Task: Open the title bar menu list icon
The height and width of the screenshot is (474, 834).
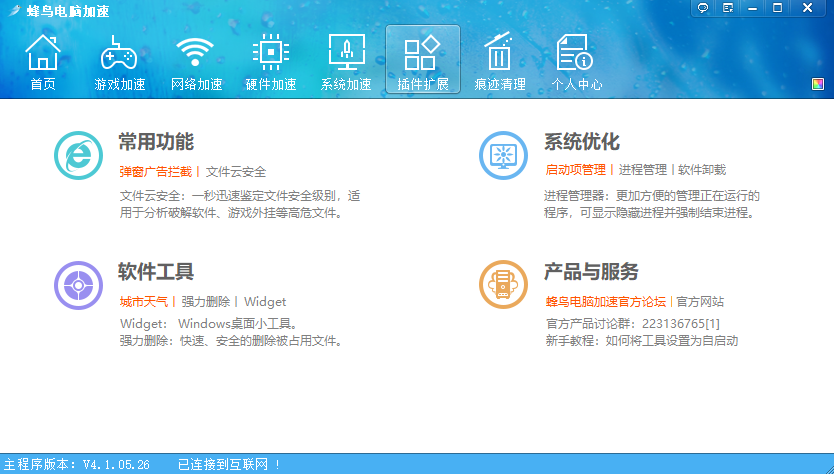Action: click(x=728, y=8)
